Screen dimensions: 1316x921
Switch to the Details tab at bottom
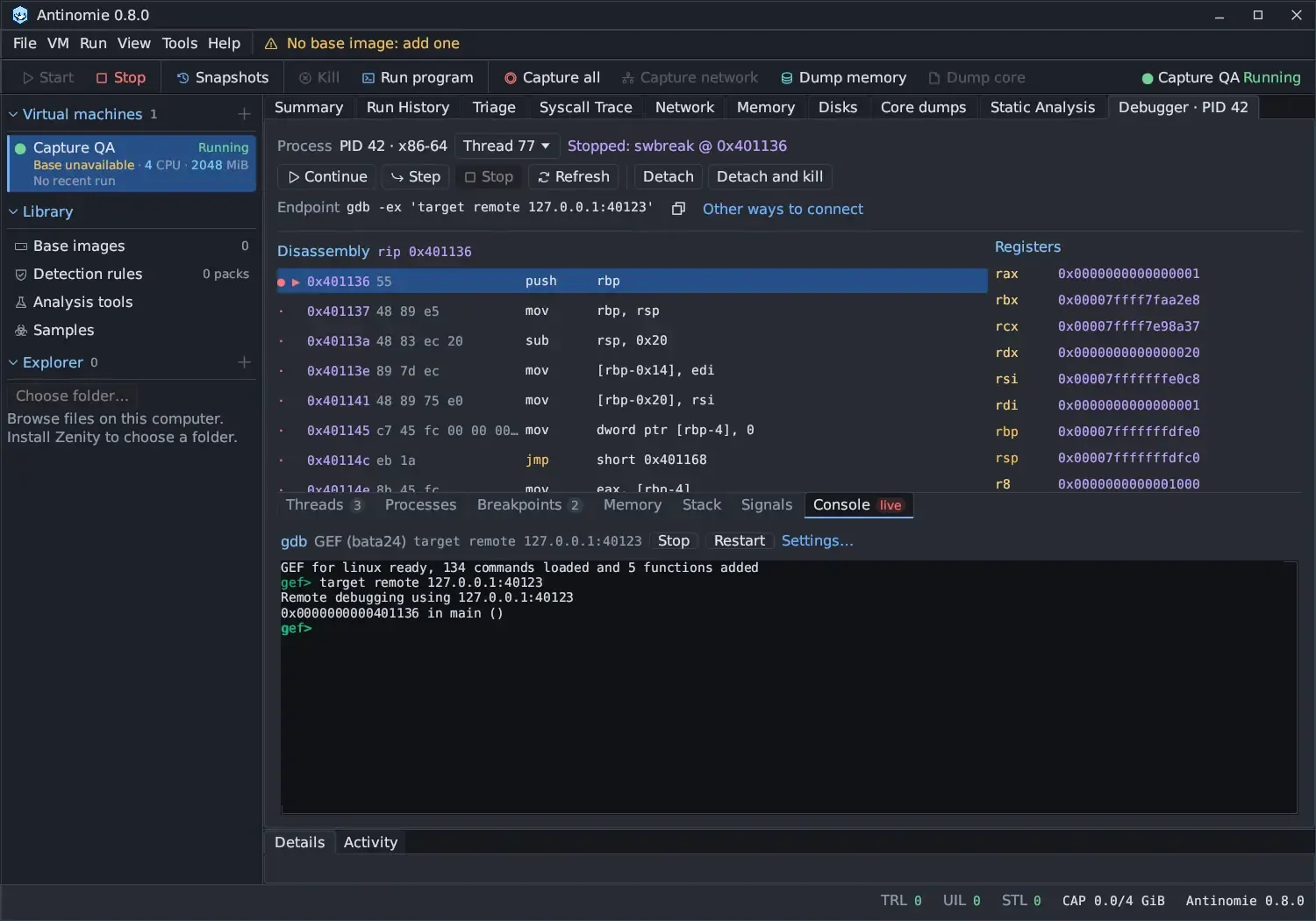(x=299, y=842)
